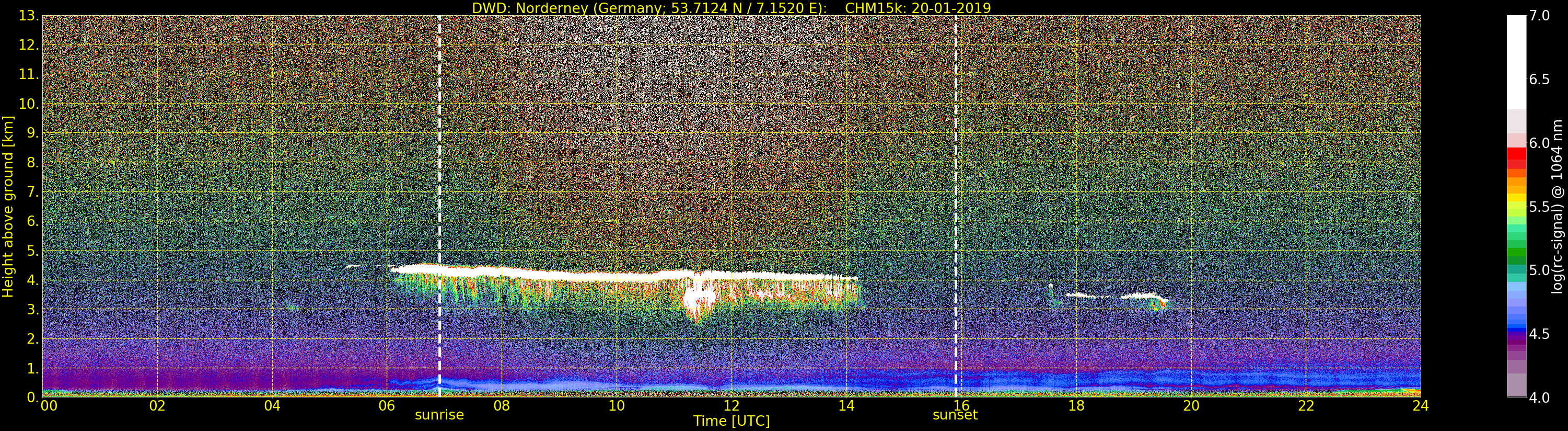Click the time axis tick label '20'
The image size is (1568, 431).
pyautogui.click(x=1191, y=406)
